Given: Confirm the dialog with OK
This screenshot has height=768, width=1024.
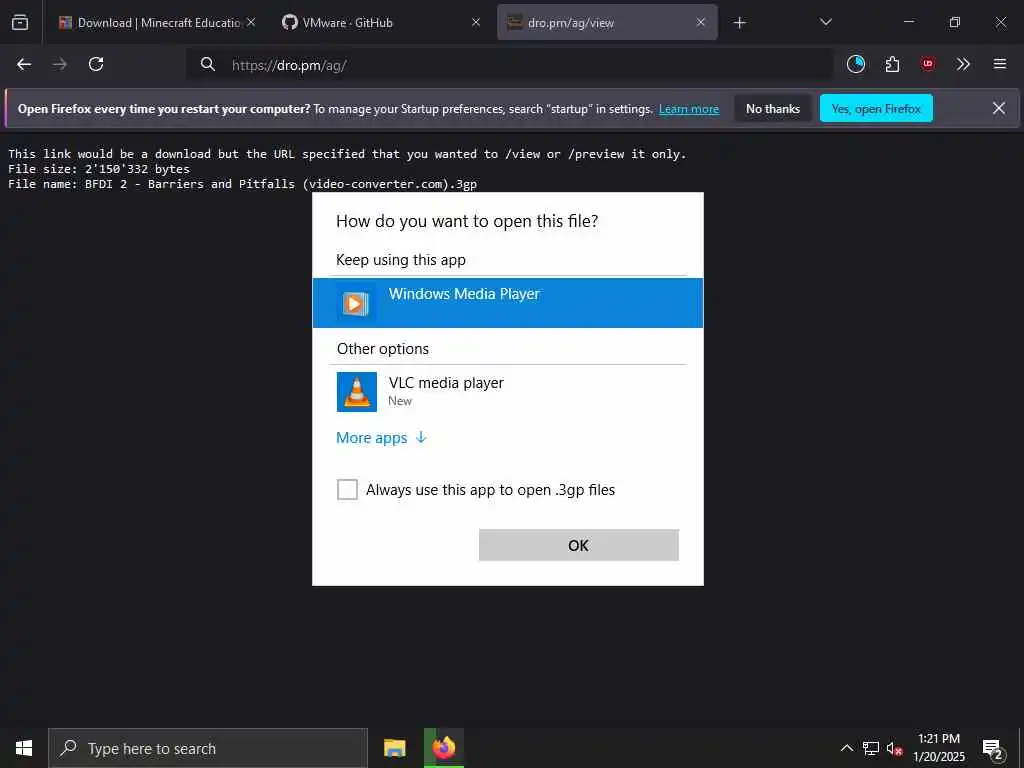Looking at the screenshot, I should (x=579, y=545).
